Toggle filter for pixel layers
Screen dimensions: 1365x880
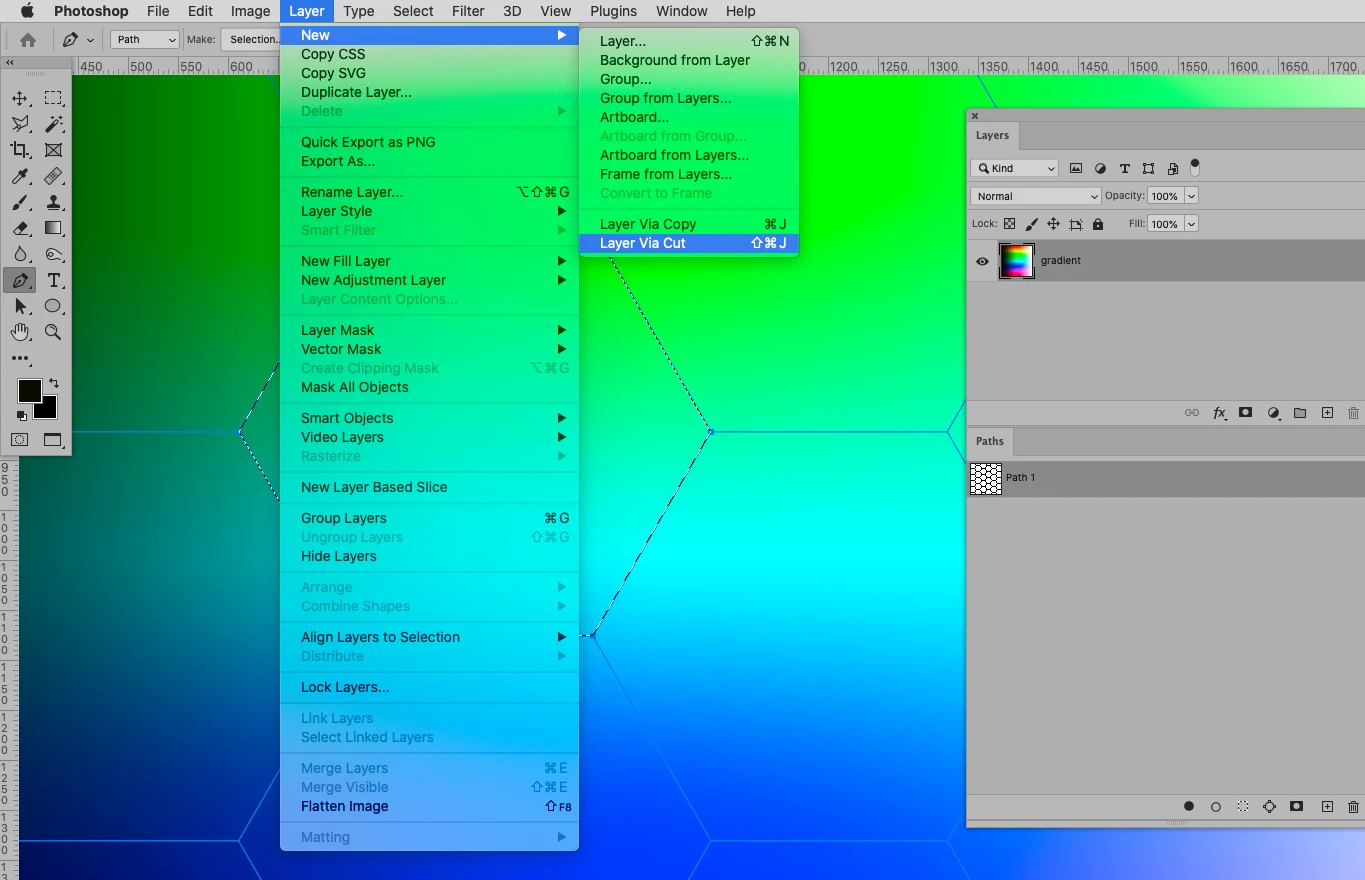[1076, 168]
